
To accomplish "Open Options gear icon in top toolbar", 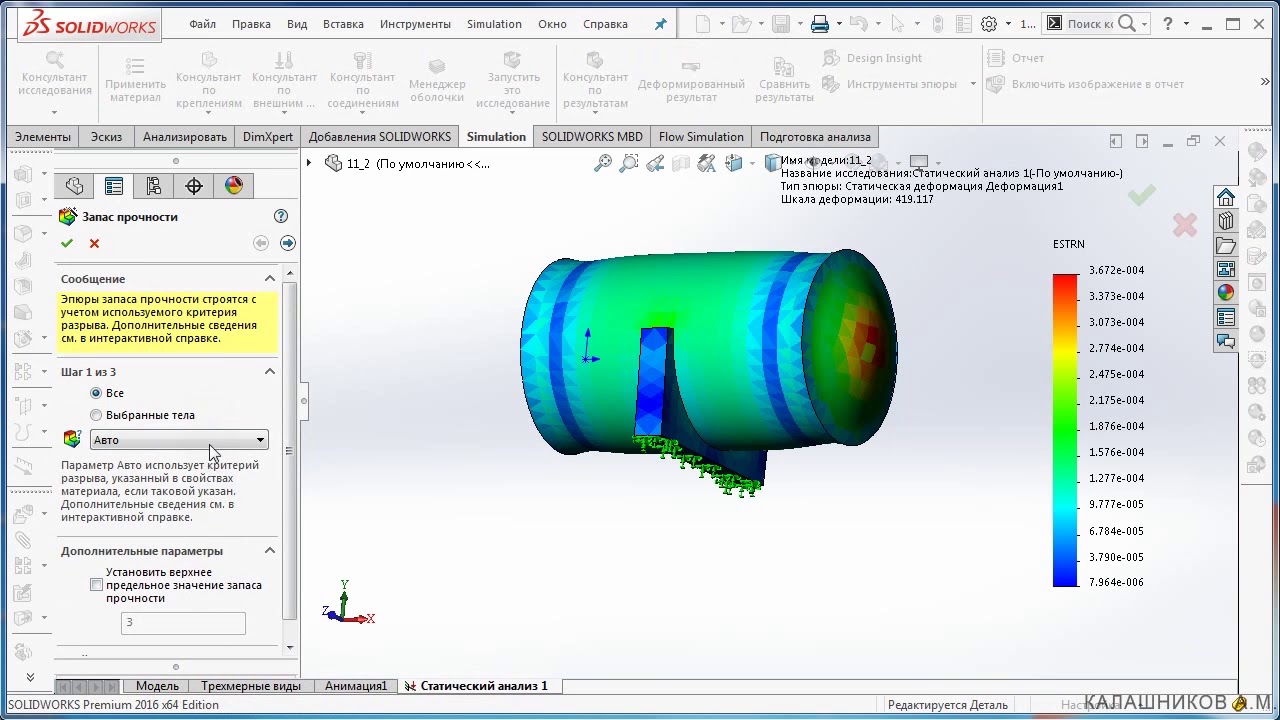I will 989,24.
